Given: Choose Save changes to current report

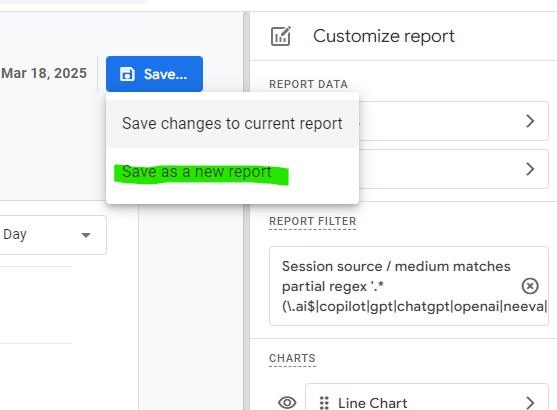Looking at the screenshot, I should point(232,124).
